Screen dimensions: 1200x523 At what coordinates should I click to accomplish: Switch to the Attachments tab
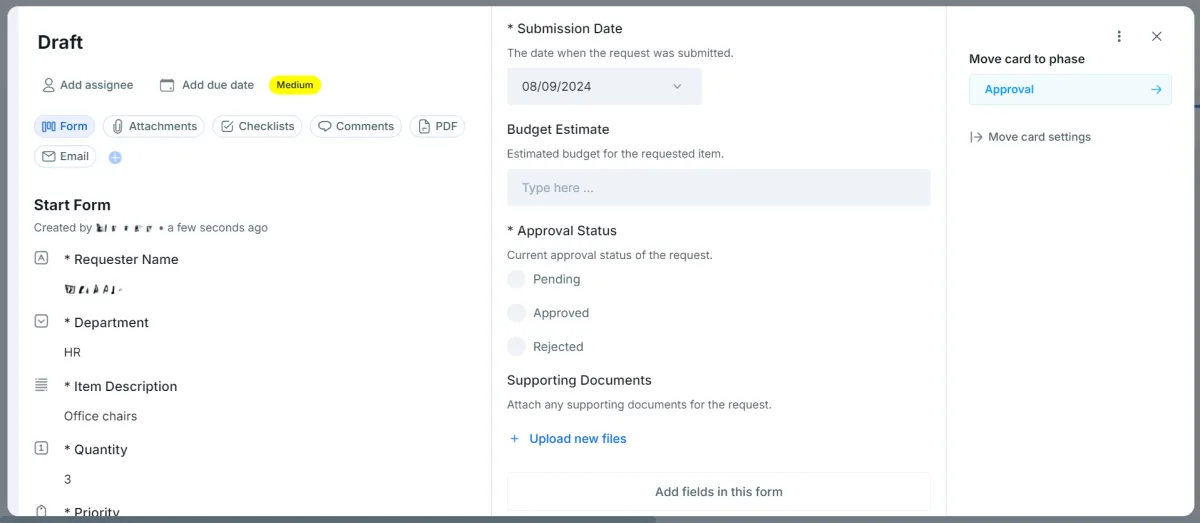[x=153, y=126]
